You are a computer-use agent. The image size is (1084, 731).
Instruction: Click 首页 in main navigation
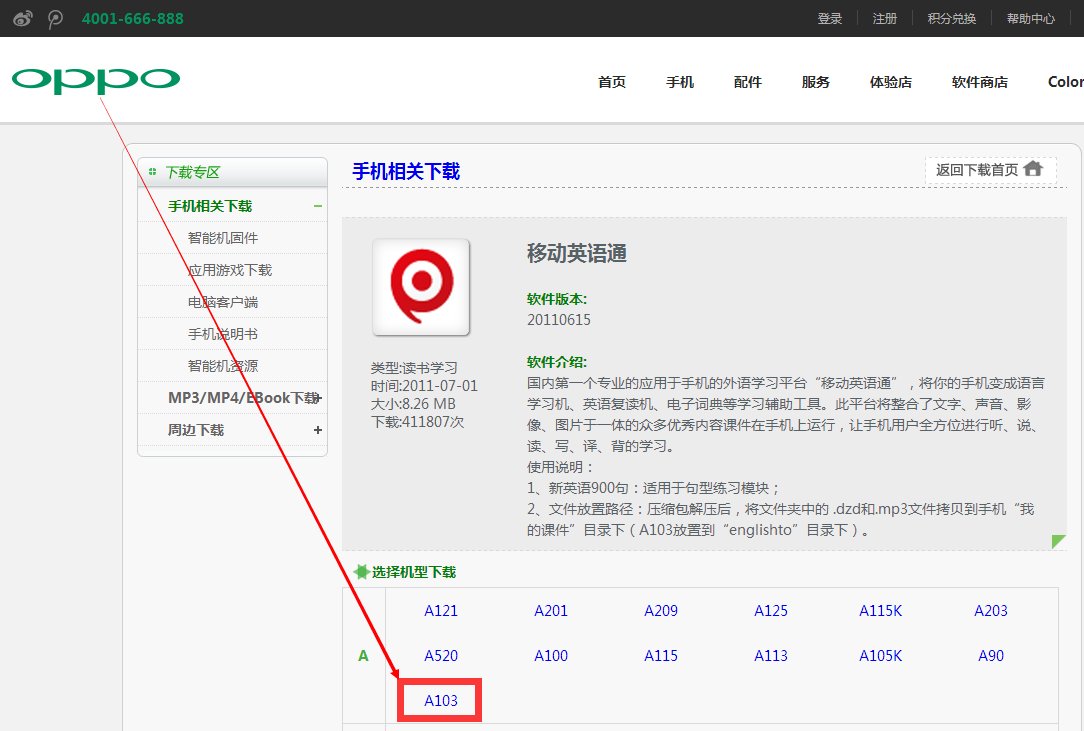tap(612, 82)
